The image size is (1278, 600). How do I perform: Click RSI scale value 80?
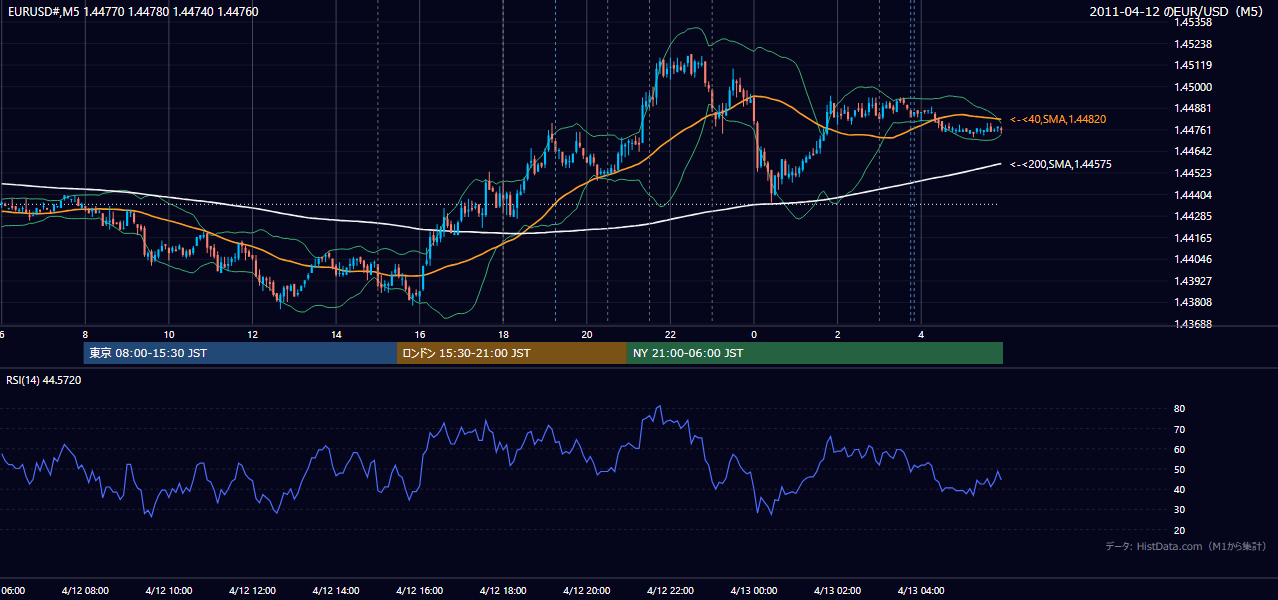1180,409
